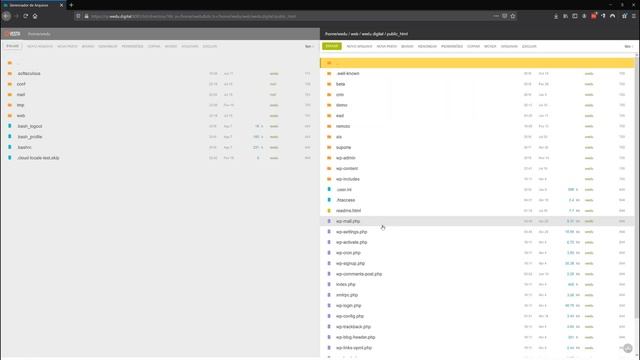
Task: Open the sort dropdown in left panel
Action: (309, 47)
